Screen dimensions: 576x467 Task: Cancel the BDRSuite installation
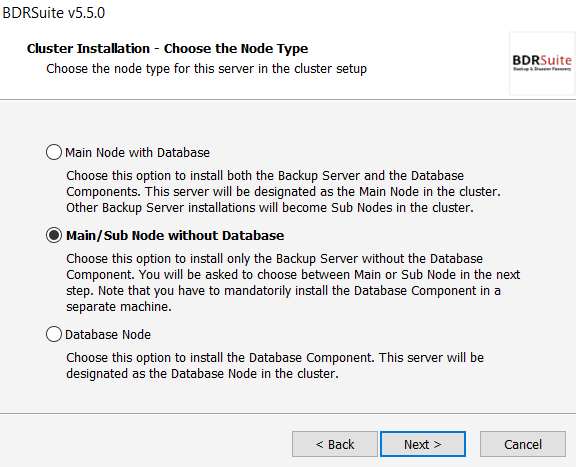(x=523, y=444)
